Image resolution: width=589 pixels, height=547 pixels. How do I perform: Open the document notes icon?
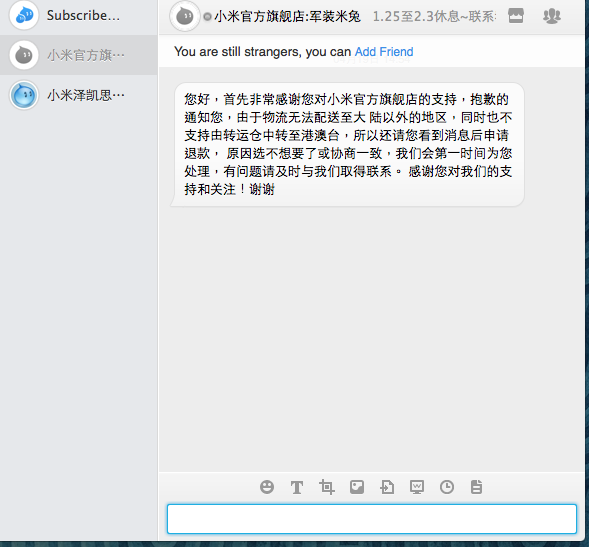(476, 487)
